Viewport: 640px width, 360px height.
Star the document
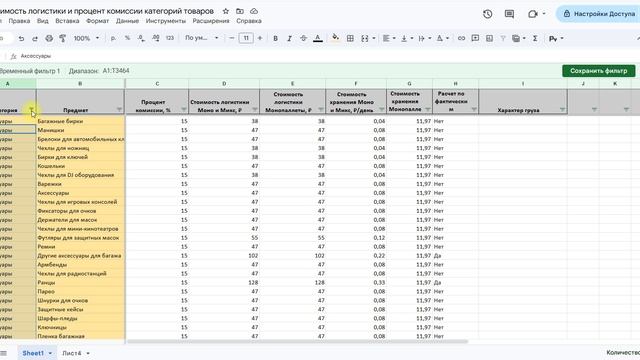coord(226,11)
